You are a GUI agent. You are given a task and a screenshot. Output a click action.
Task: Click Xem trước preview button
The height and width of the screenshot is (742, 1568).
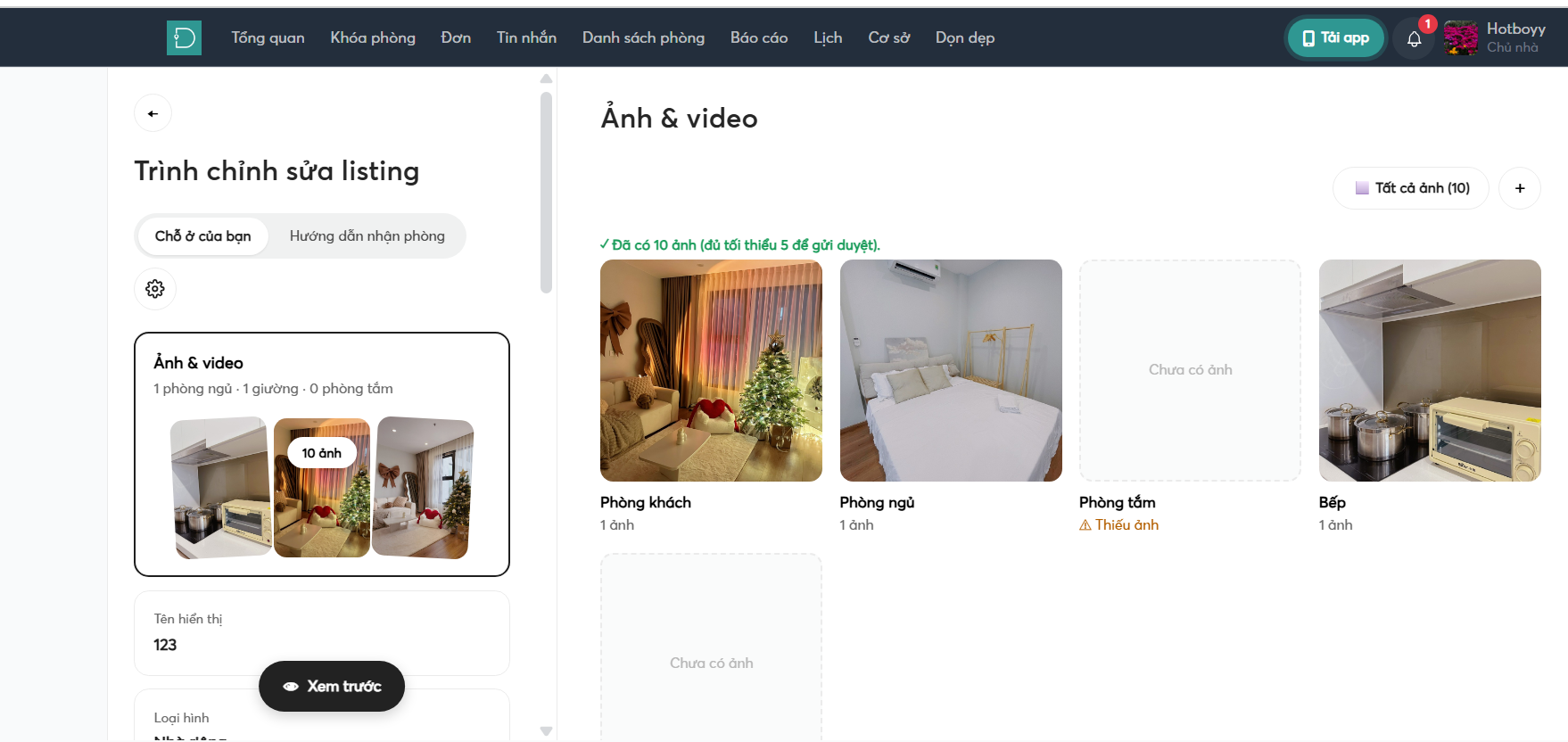[x=332, y=686]
